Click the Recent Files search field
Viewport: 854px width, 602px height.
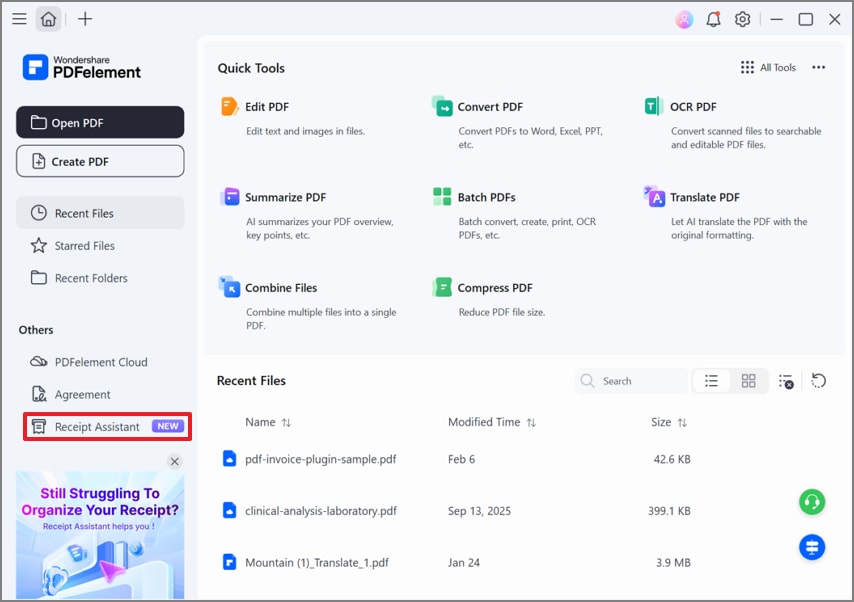[630, 381]
